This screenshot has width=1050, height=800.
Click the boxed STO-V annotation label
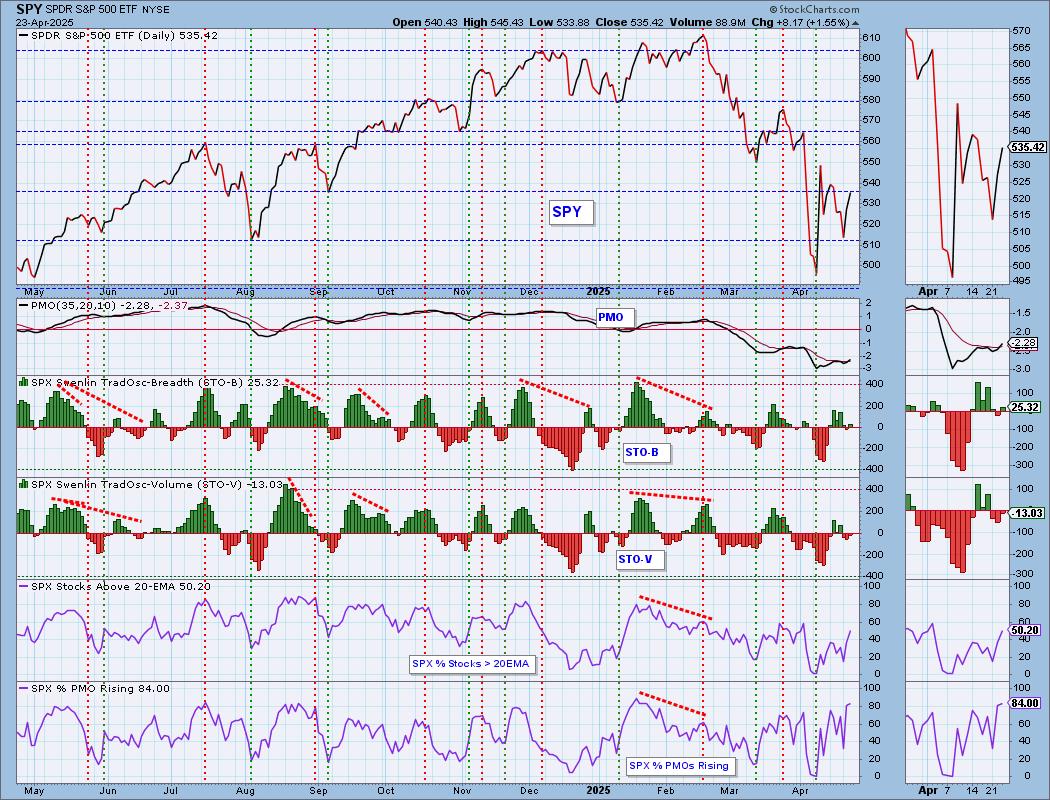(640, 559)
